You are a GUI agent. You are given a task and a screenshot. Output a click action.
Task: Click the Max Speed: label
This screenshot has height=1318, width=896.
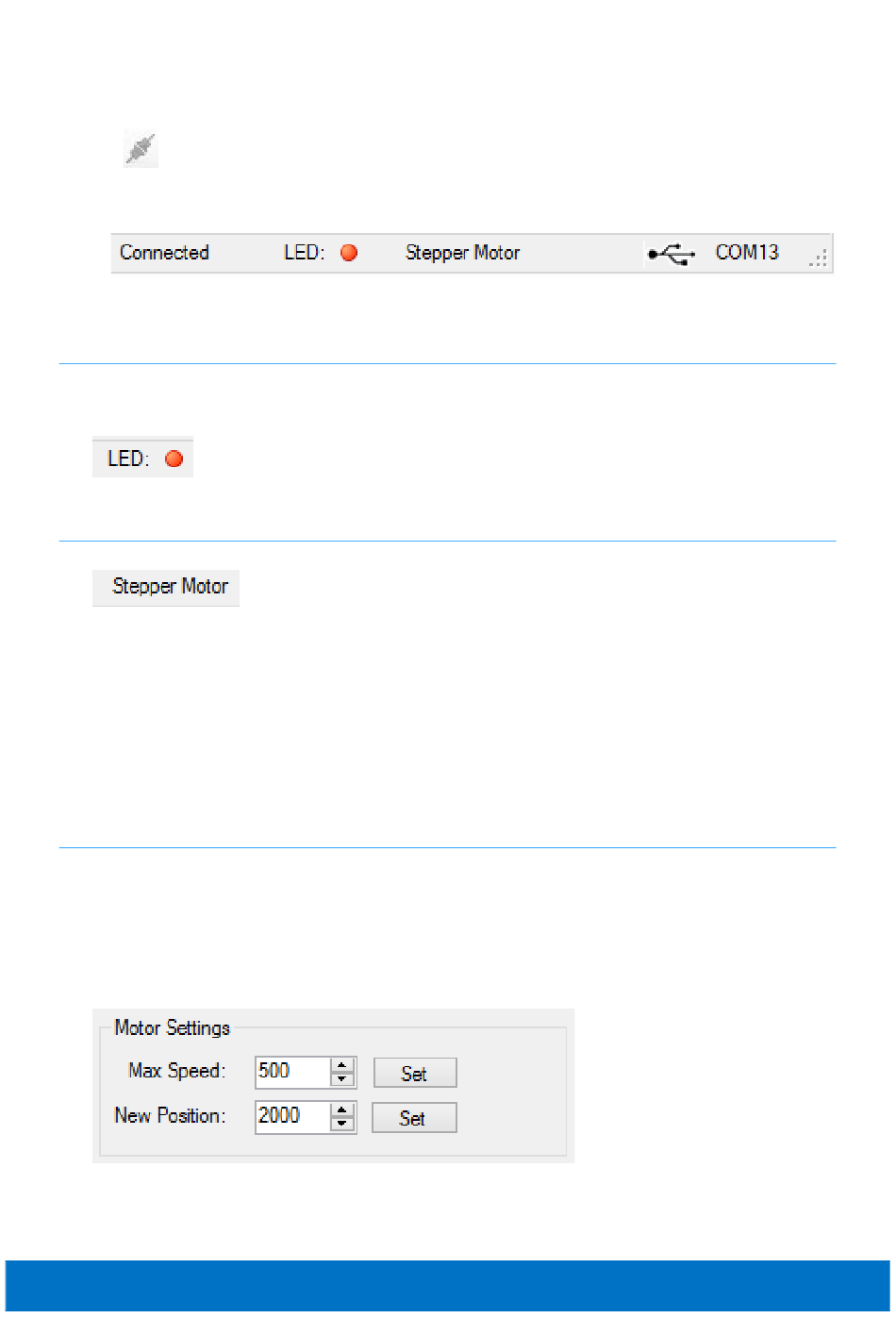point(177,1071)
